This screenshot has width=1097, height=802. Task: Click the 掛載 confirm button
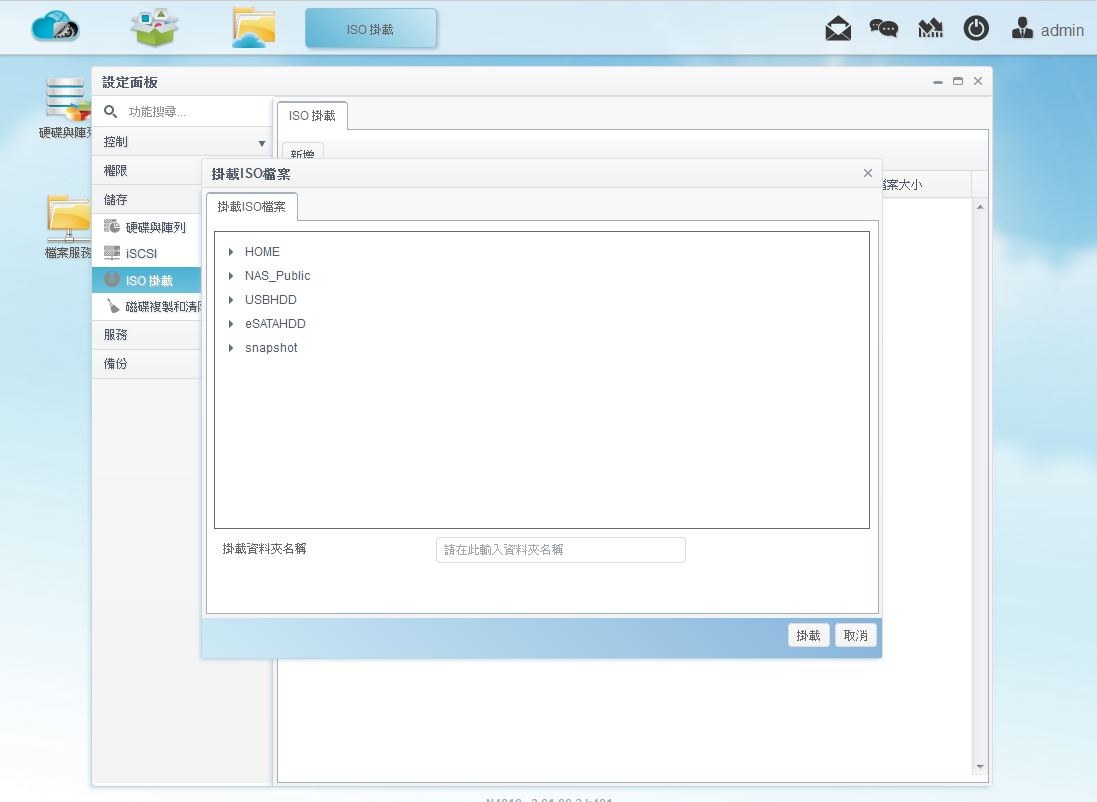click(808, 635)
